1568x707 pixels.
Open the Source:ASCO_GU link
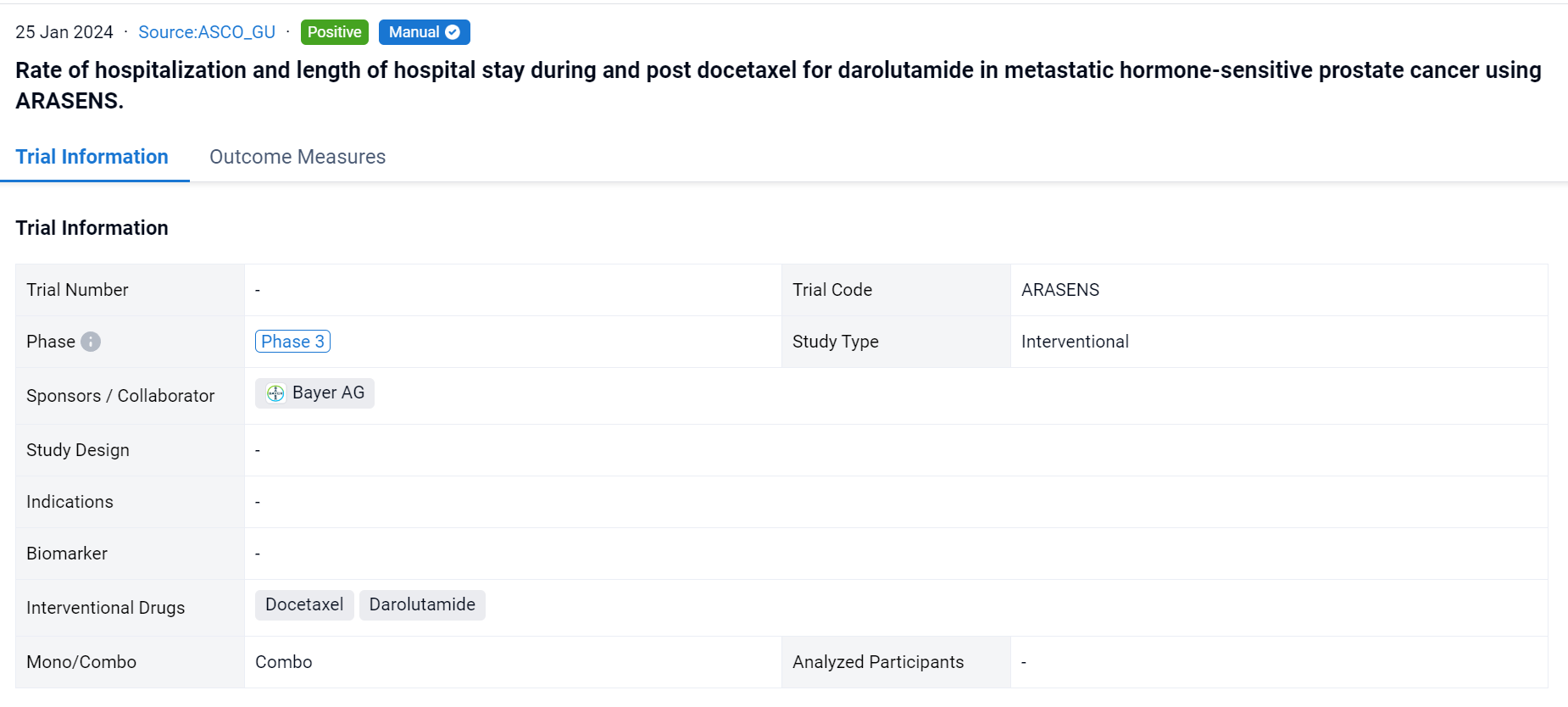pos(207,32)
